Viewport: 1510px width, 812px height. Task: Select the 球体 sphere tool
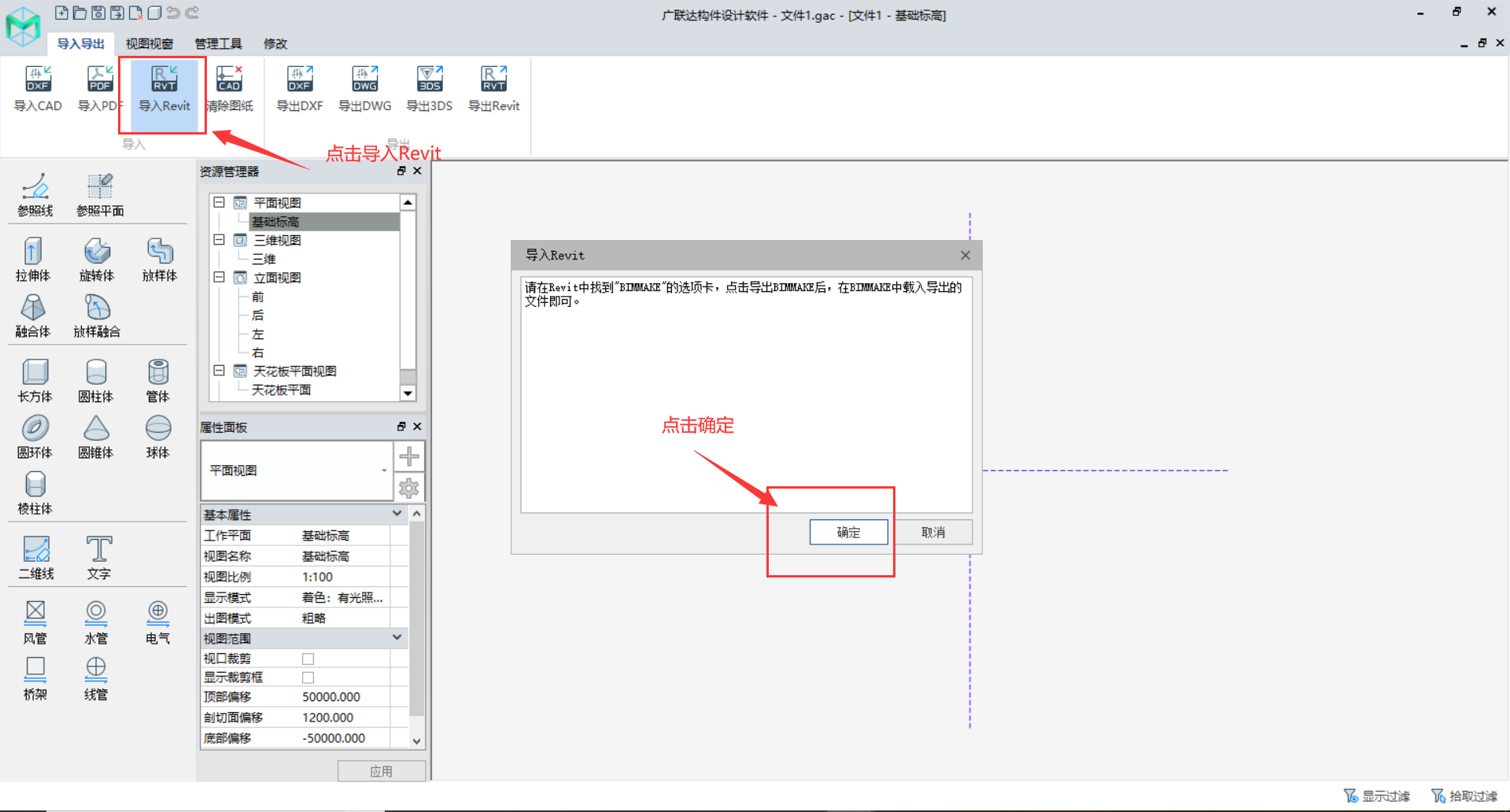click(x=158, y=437)
